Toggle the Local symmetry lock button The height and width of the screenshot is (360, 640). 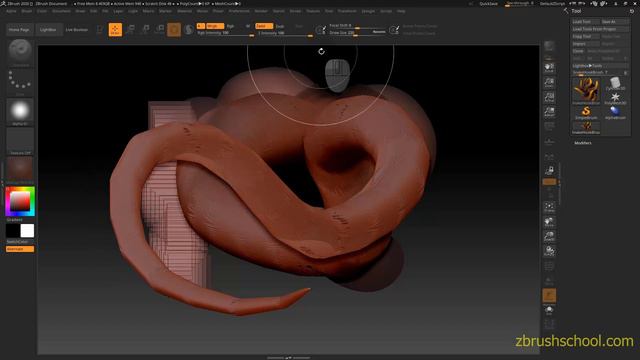coord(549,171)
